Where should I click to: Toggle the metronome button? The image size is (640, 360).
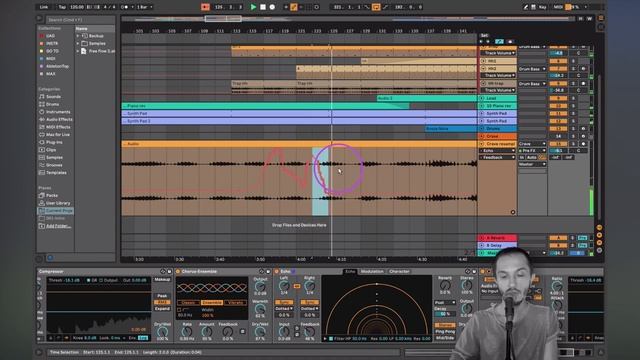pos(125,7)
